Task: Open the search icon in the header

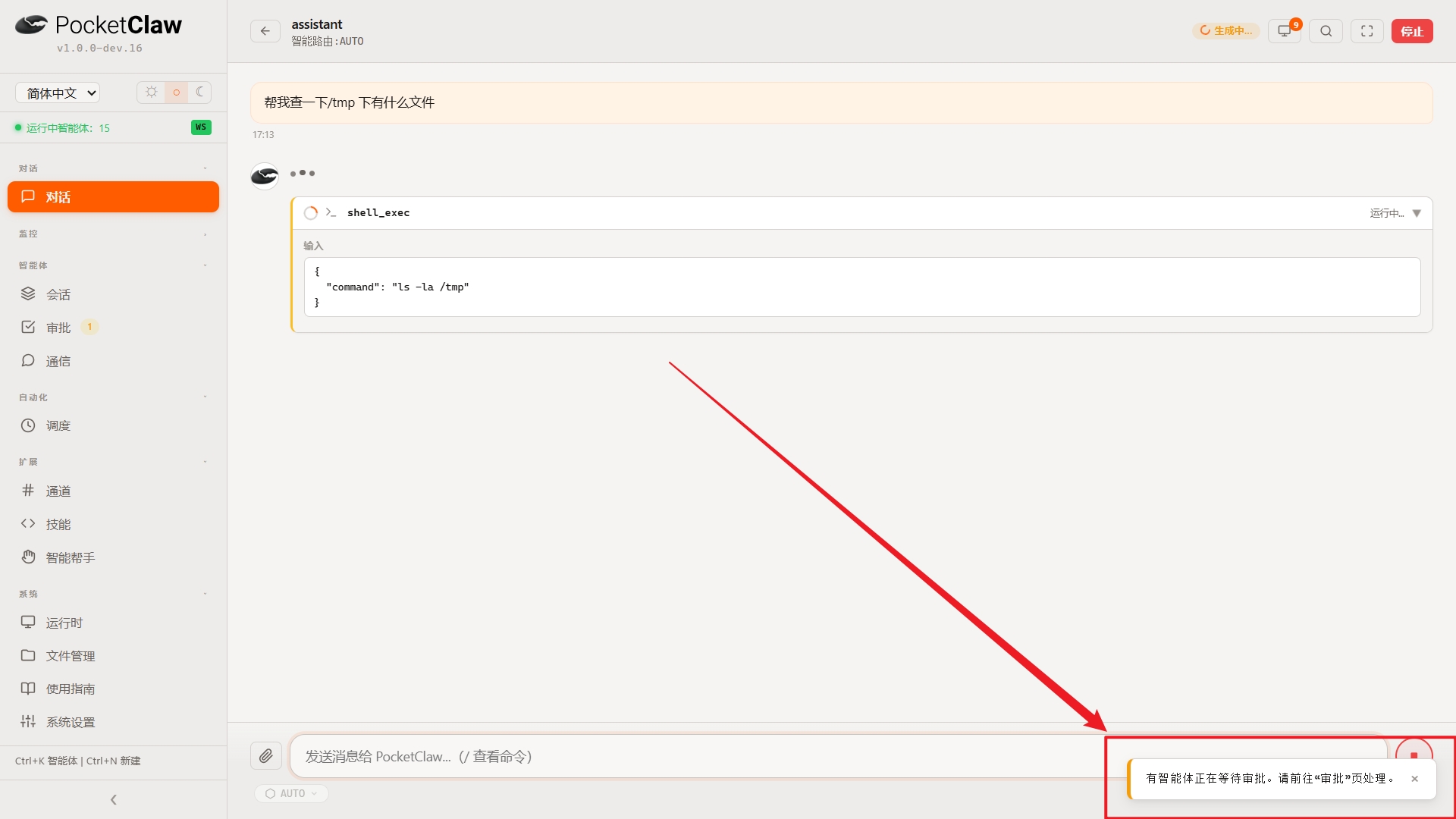Action: pos(1326,31)
